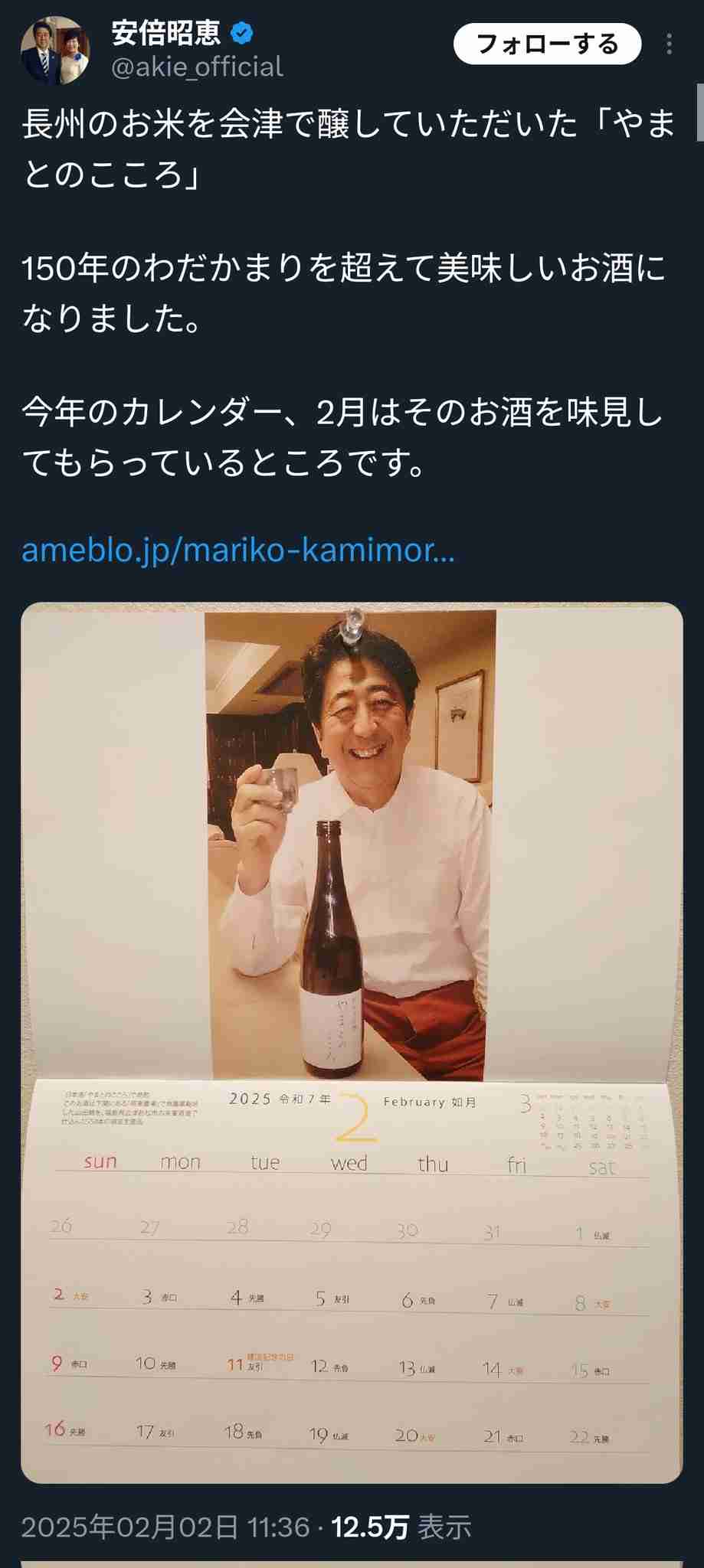
Task: Open the attached calendar photo
Action: (352, 1043)
